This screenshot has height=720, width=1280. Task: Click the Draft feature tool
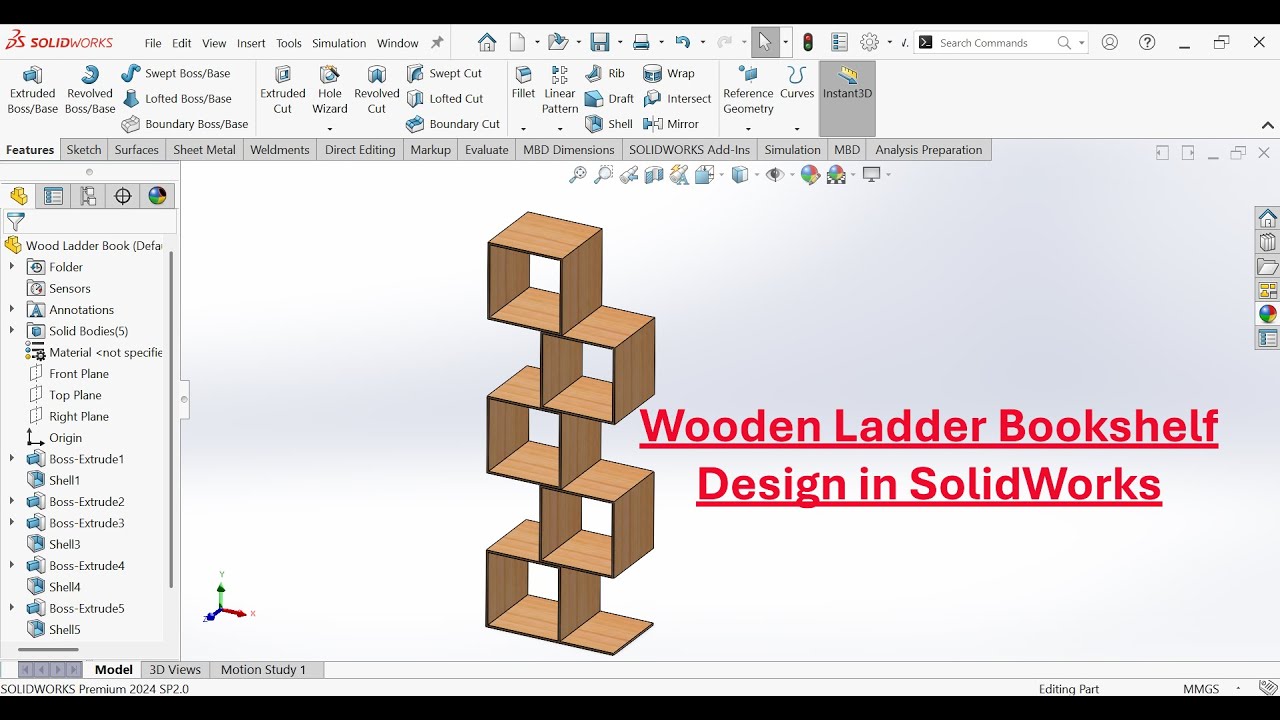[609, 99]
